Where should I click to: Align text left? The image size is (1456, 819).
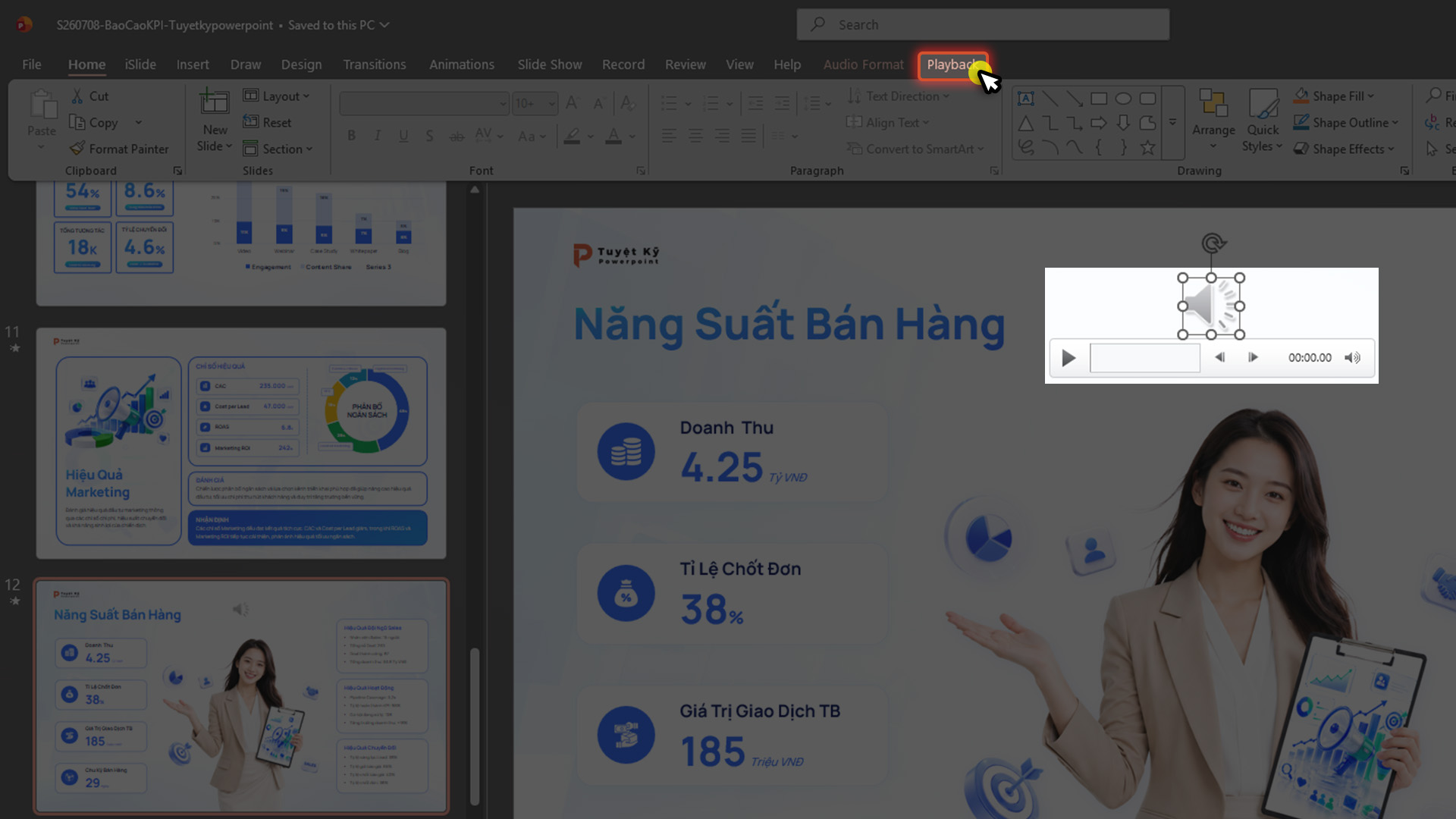(x=668, y=136)
